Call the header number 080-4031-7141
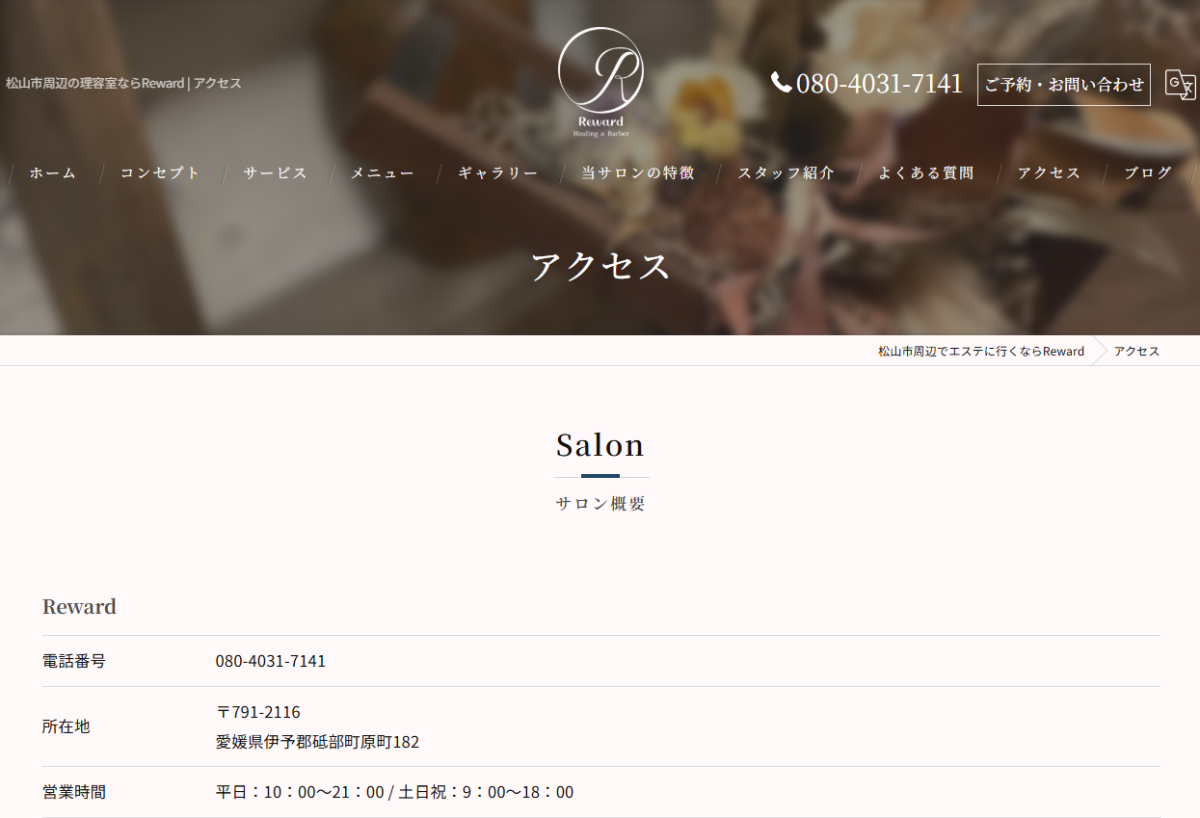Screen dimensions: 1200x818 tap(879, 84)
